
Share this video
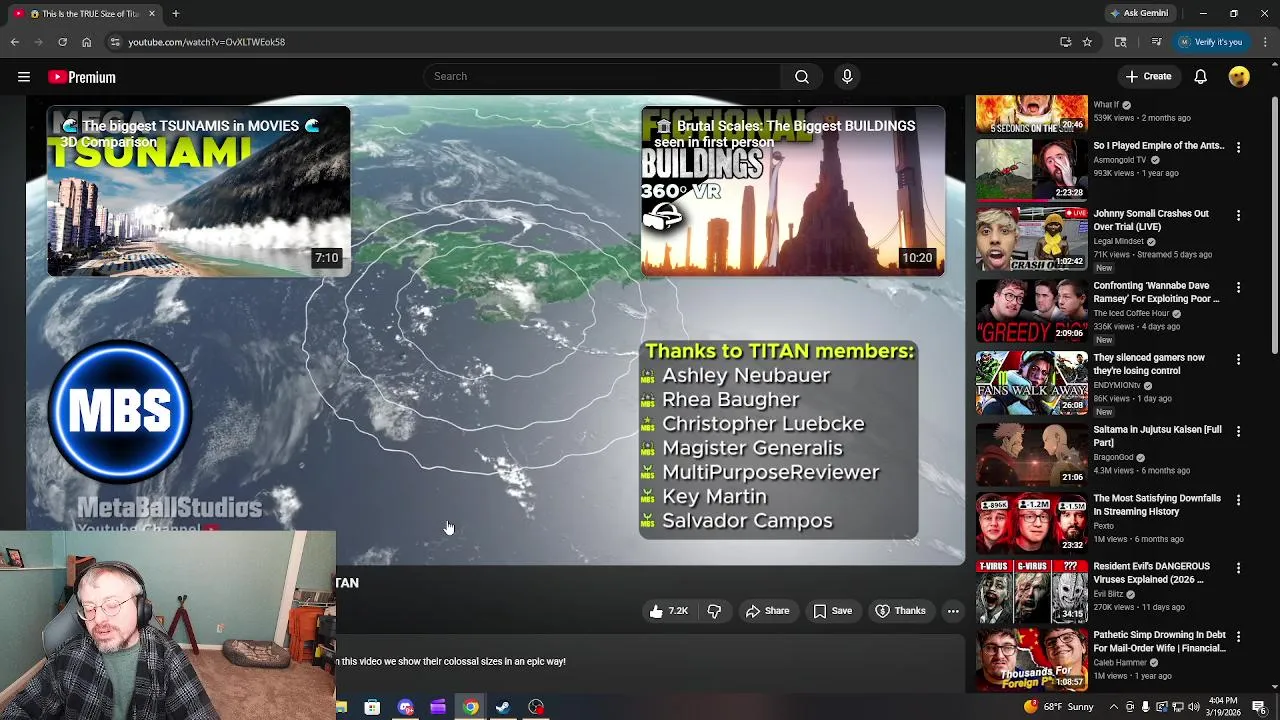[x=767, y=611]
